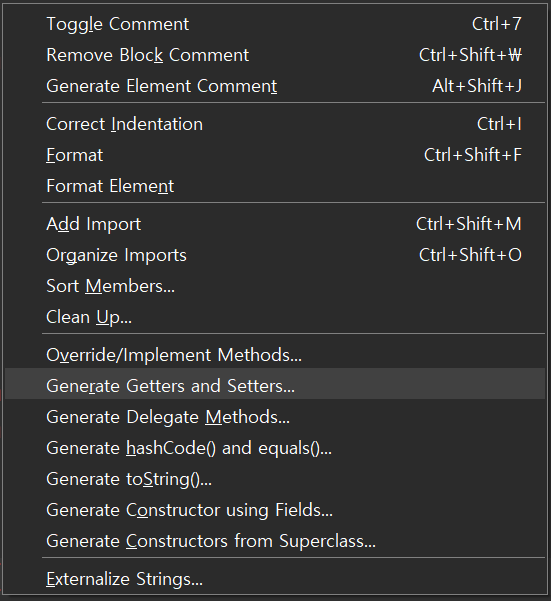551x601 pixels.
Task: Choose Remove Block Comment
Action: (x=275, y=55)
